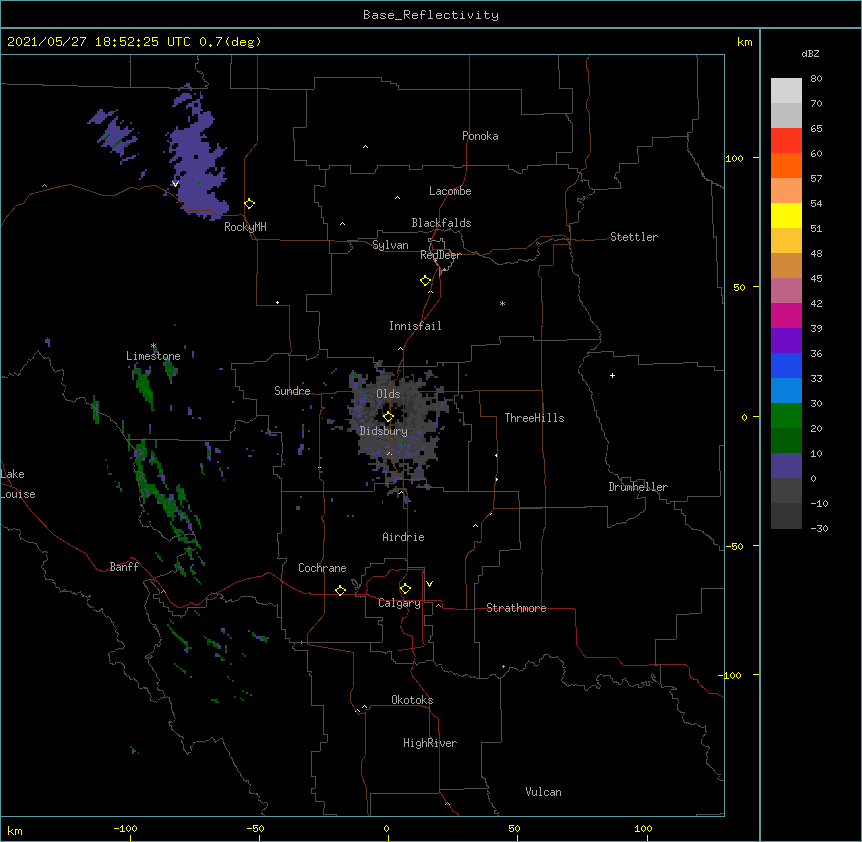Click the white asterisk above Limestone label
The width and height of the screenshot is (862, 842).
pyautogui.click(x=153, y=346)
